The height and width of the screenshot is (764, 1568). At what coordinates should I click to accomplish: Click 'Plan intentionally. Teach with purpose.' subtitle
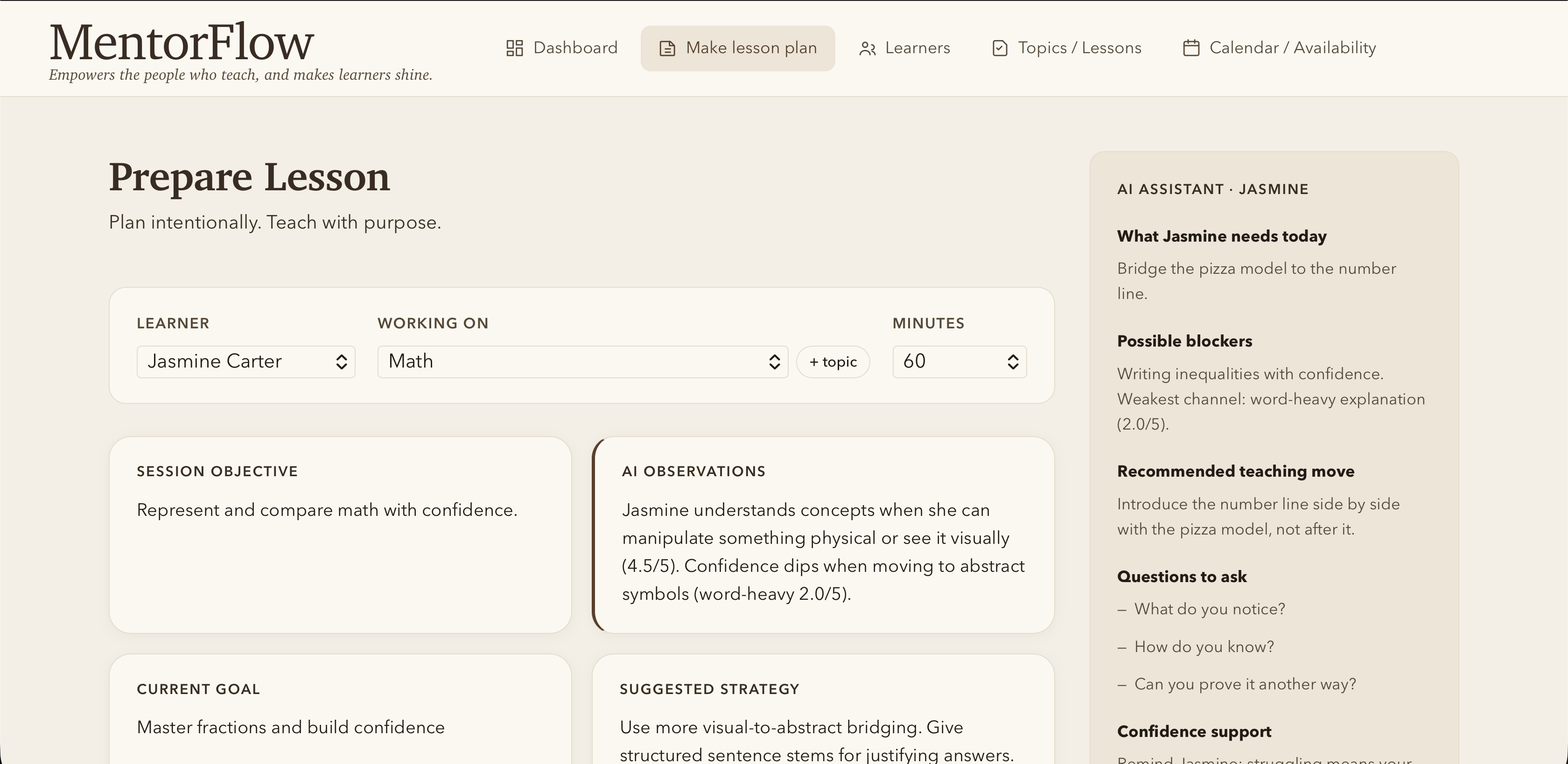(274, 222)
